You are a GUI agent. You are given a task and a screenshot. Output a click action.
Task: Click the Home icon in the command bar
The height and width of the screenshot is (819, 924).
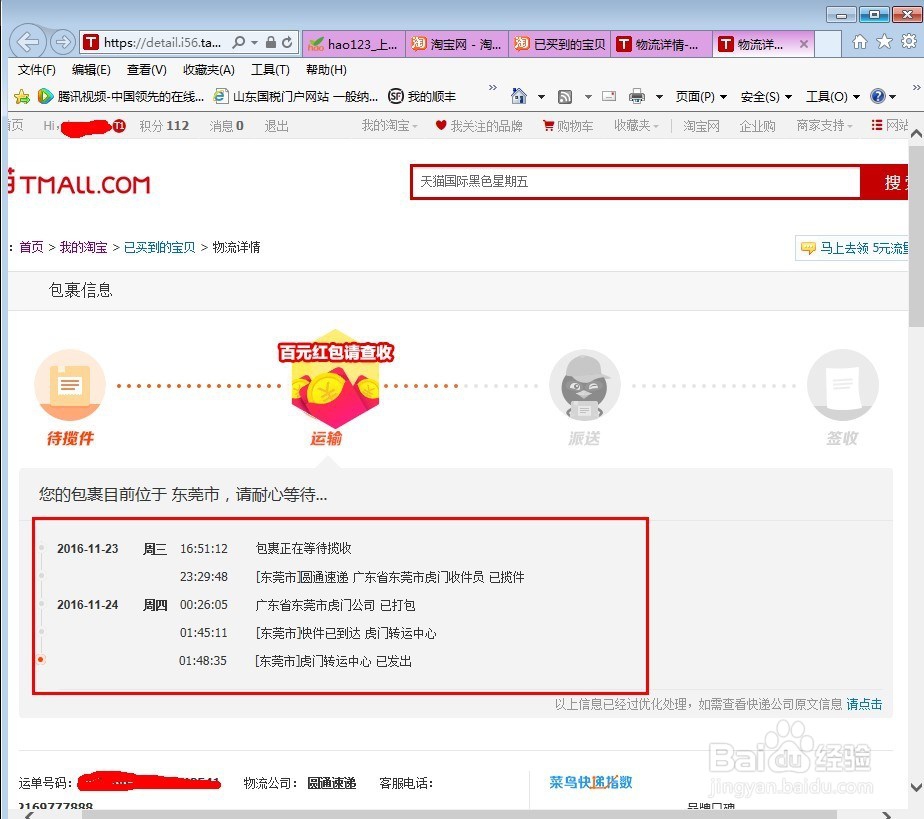(519, 96)
